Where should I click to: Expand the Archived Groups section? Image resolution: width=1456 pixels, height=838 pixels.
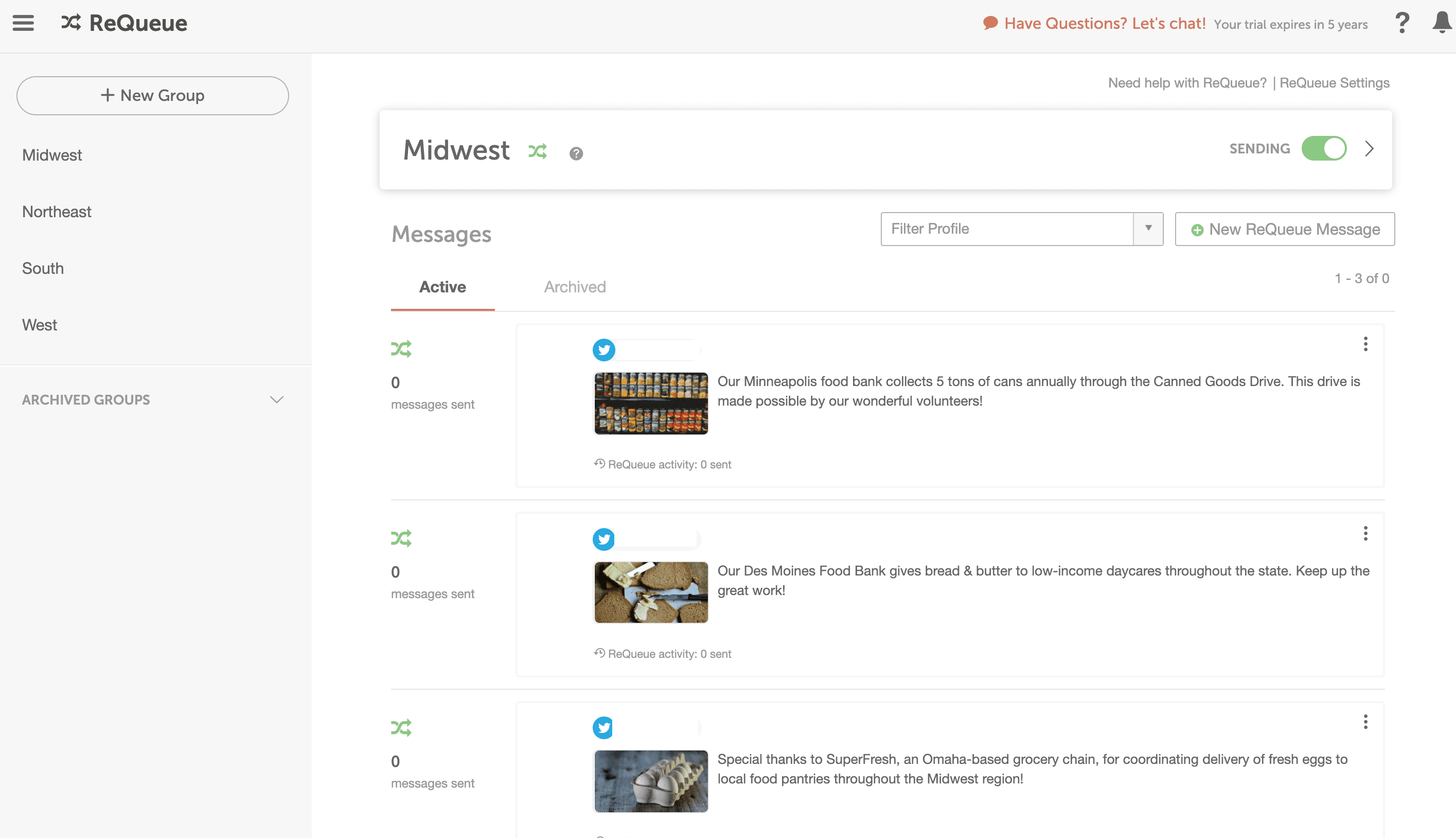pos(152,399)
